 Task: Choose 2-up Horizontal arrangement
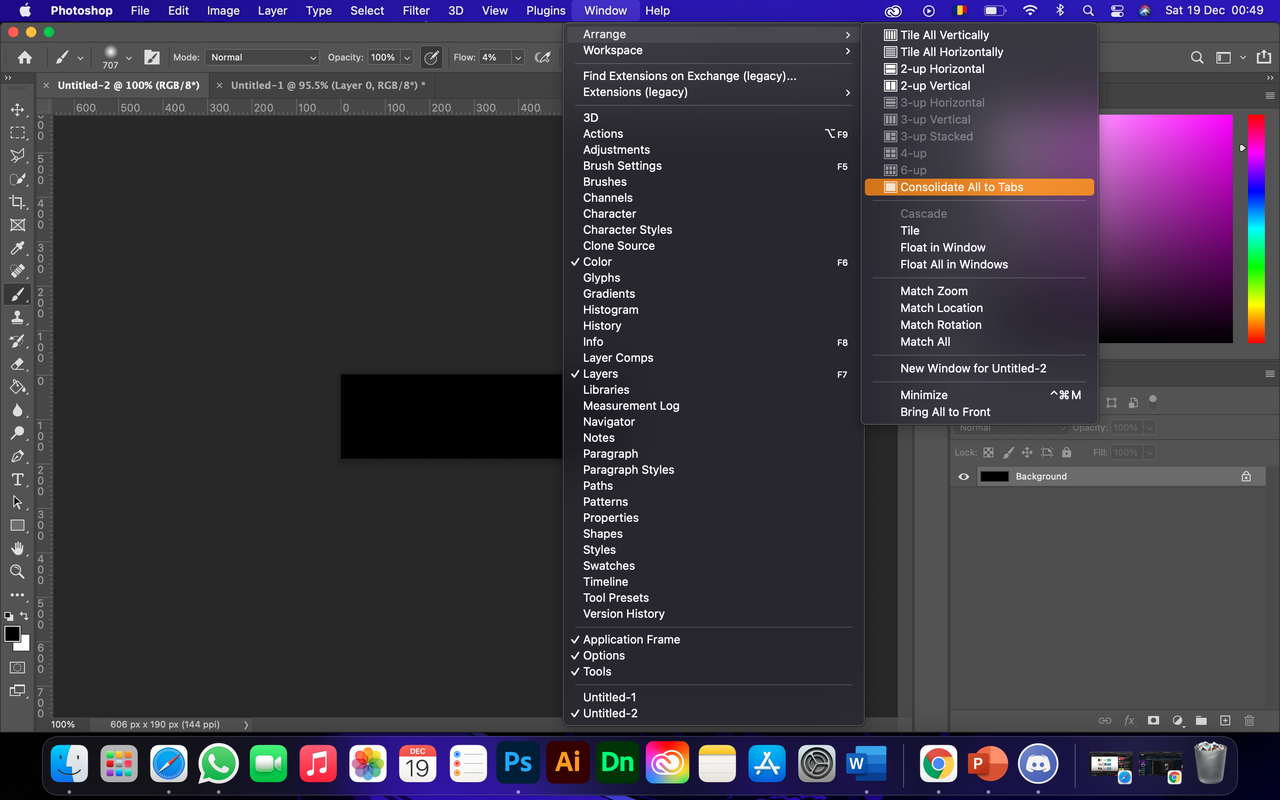[x=979, y=69]
